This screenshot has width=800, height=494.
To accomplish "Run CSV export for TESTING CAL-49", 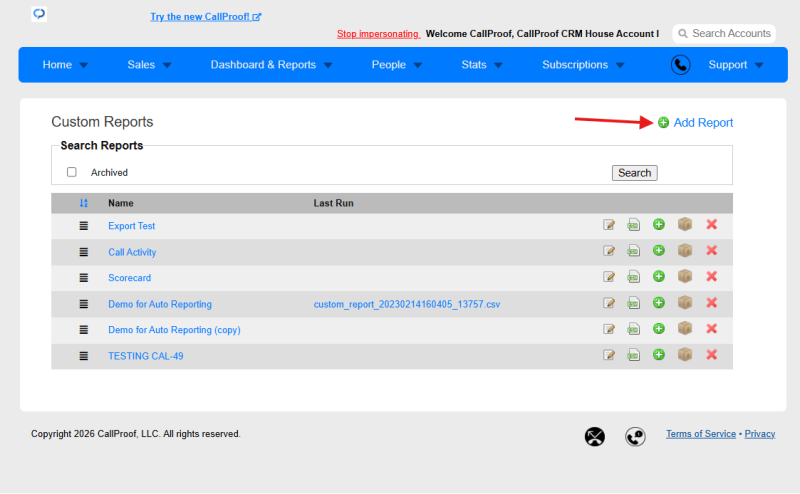I will (633, 355).
